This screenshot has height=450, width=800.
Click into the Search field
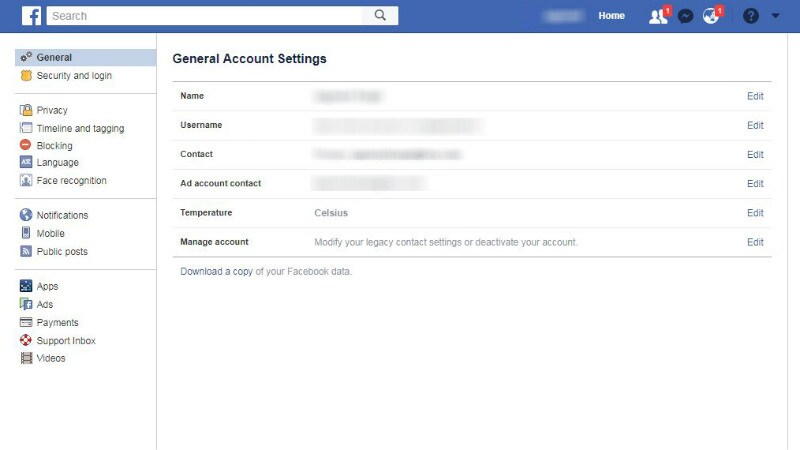click(205, 16)
